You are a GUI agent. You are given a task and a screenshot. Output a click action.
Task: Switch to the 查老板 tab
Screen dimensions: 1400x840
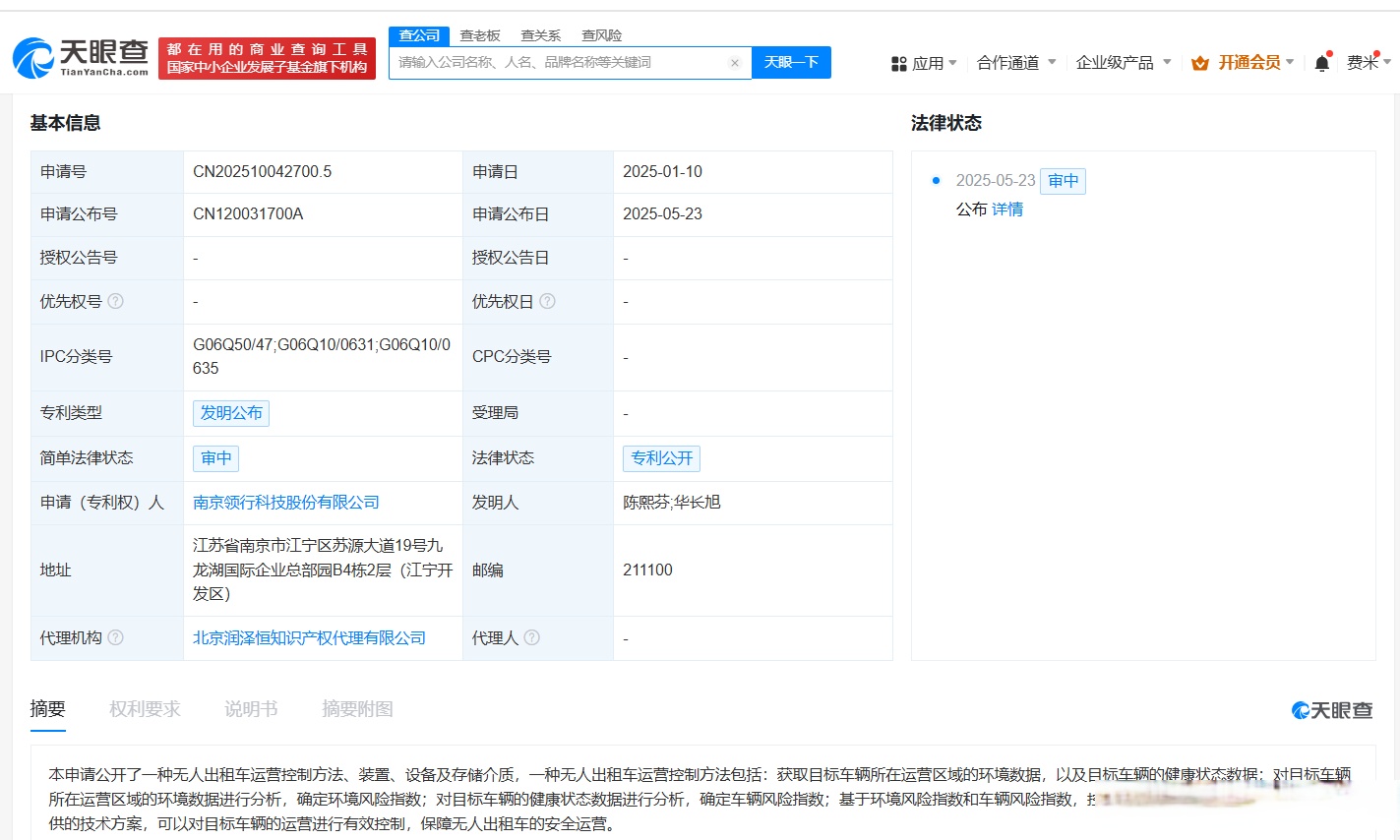pyautogui.click(x=480, y=34)
